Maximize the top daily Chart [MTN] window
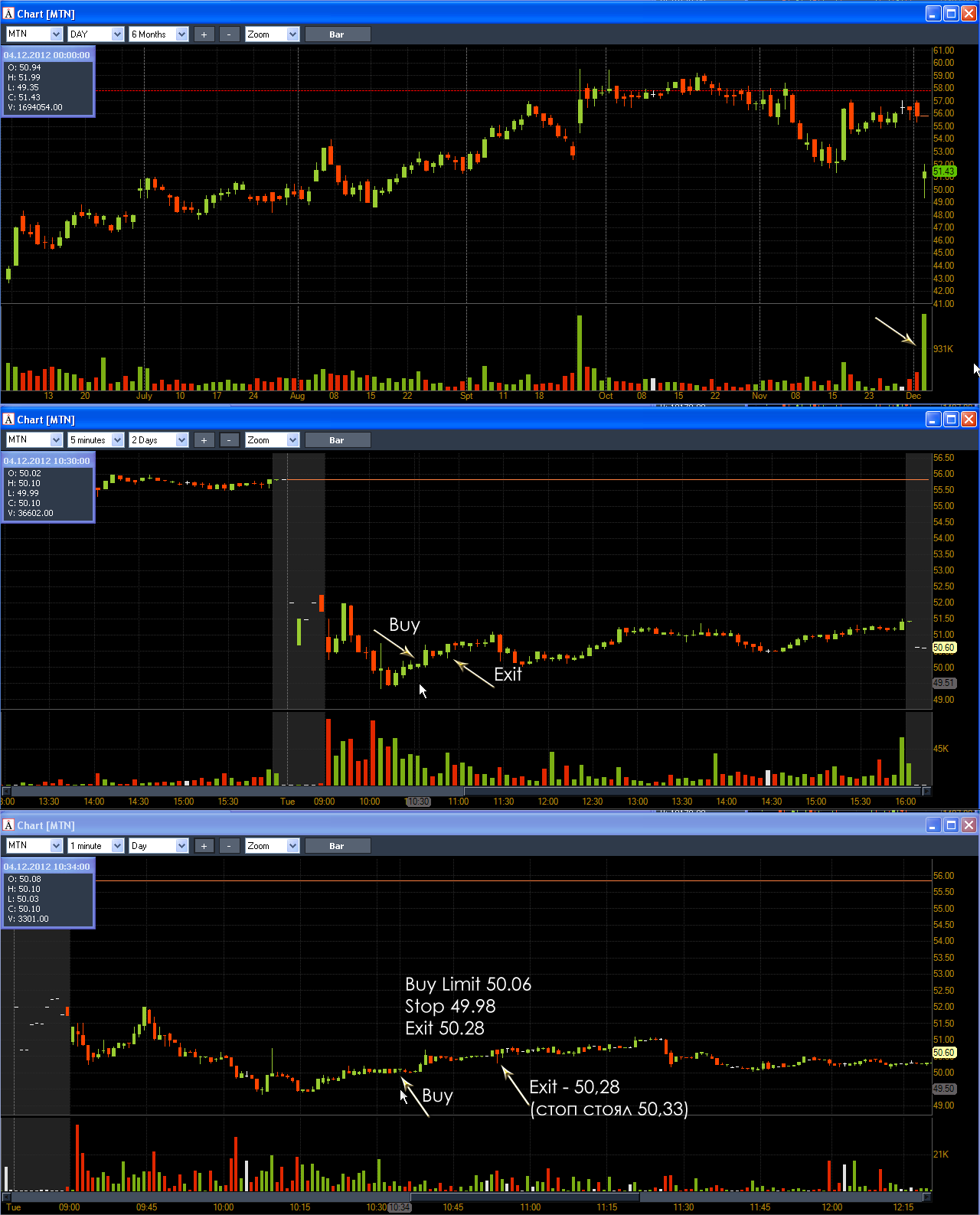The width and height of the screenshot is (980, 1215). tap(951, 13)
